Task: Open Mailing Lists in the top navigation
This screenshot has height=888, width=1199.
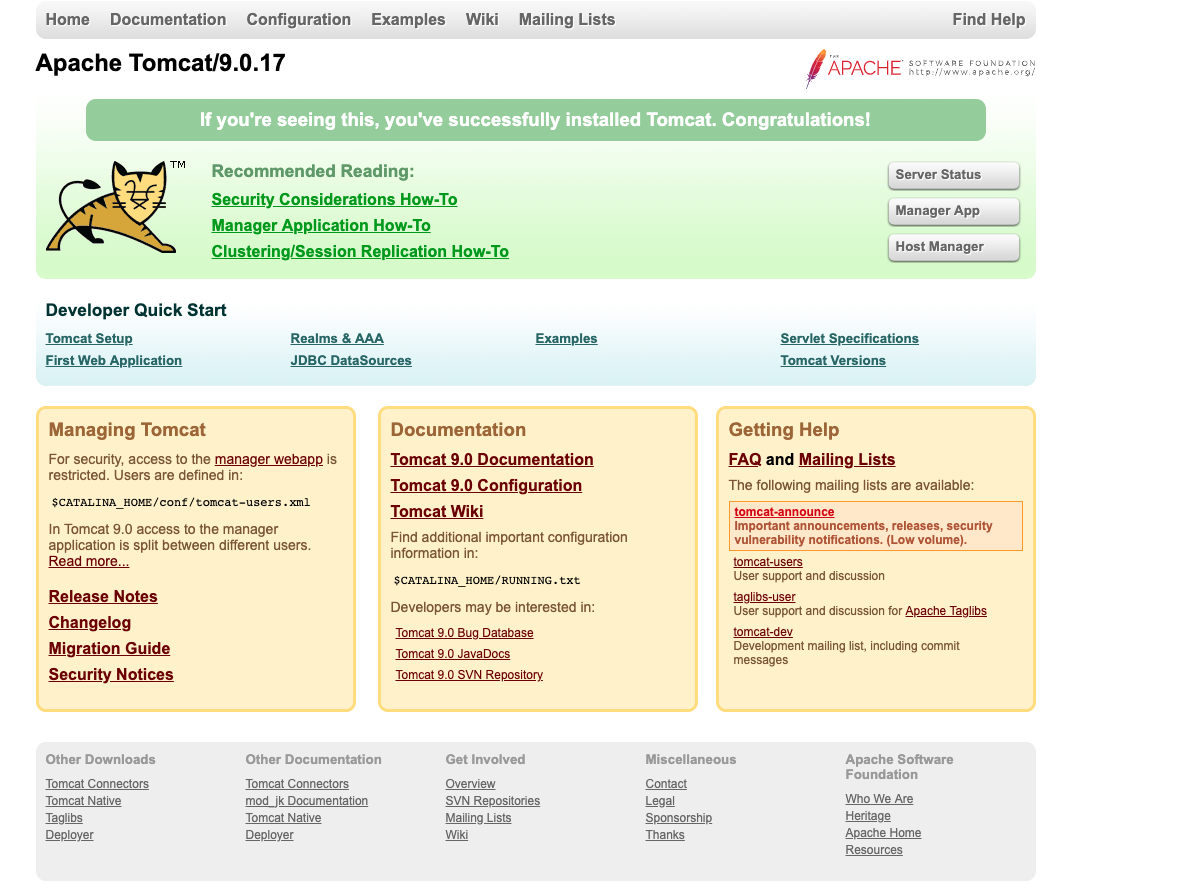Action: tap(567, 20)
